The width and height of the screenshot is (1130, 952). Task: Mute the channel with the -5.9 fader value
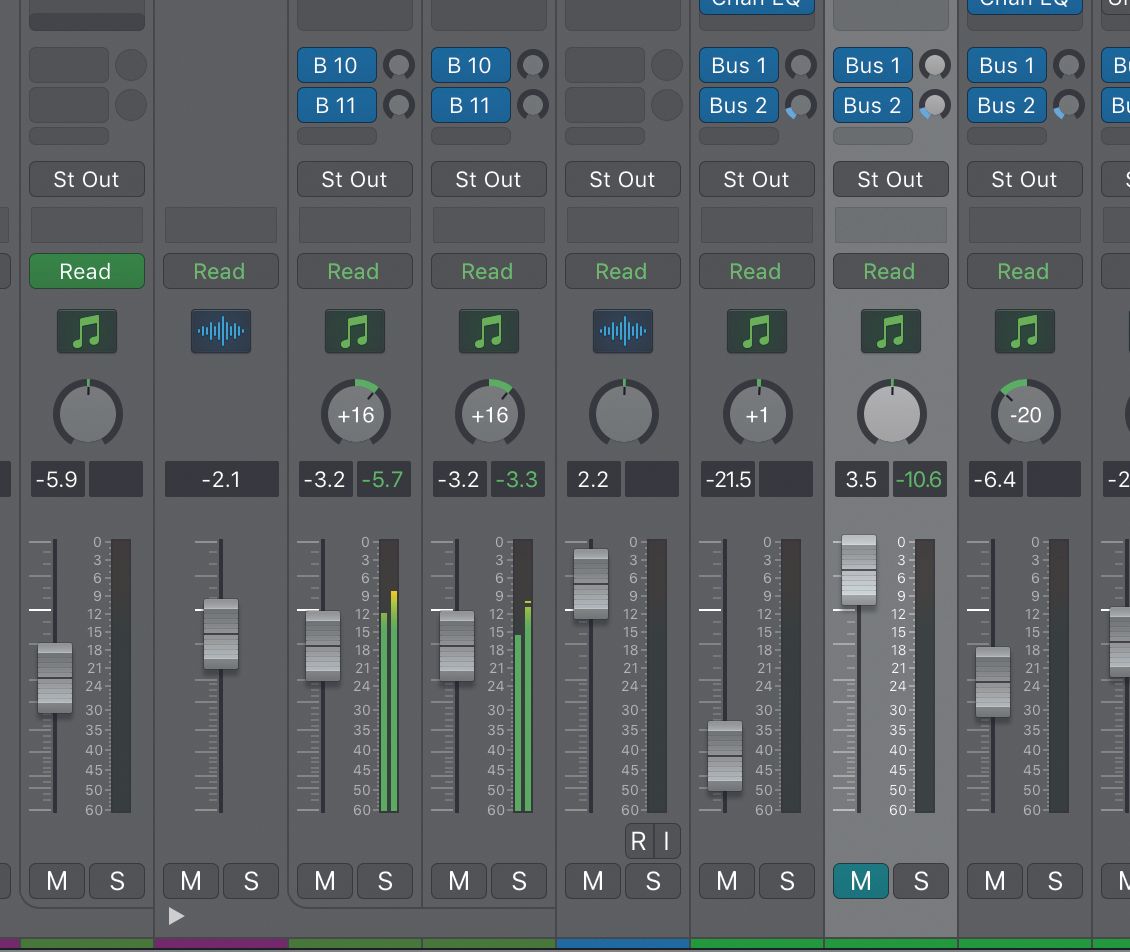57,881
